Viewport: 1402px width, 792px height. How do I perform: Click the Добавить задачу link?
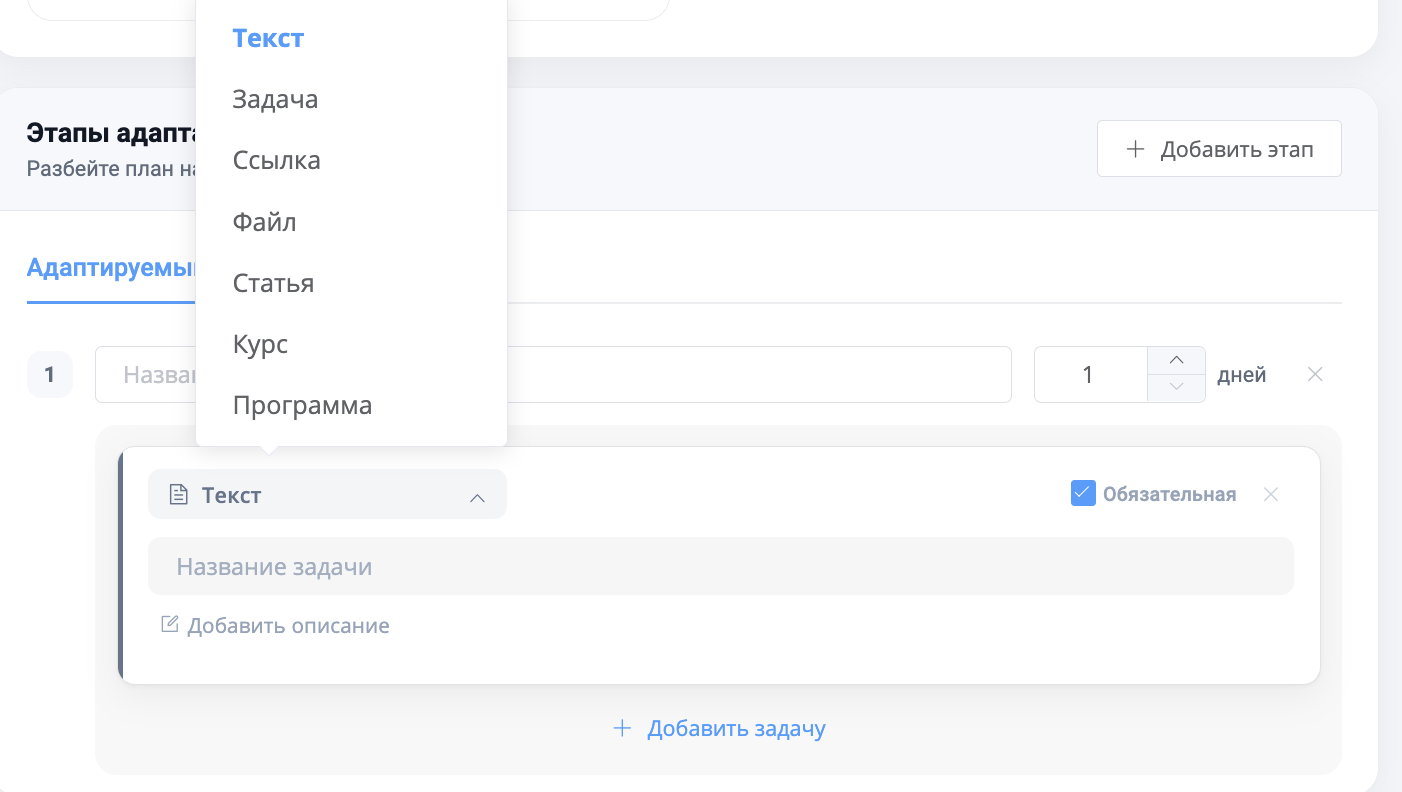point(737,728)
